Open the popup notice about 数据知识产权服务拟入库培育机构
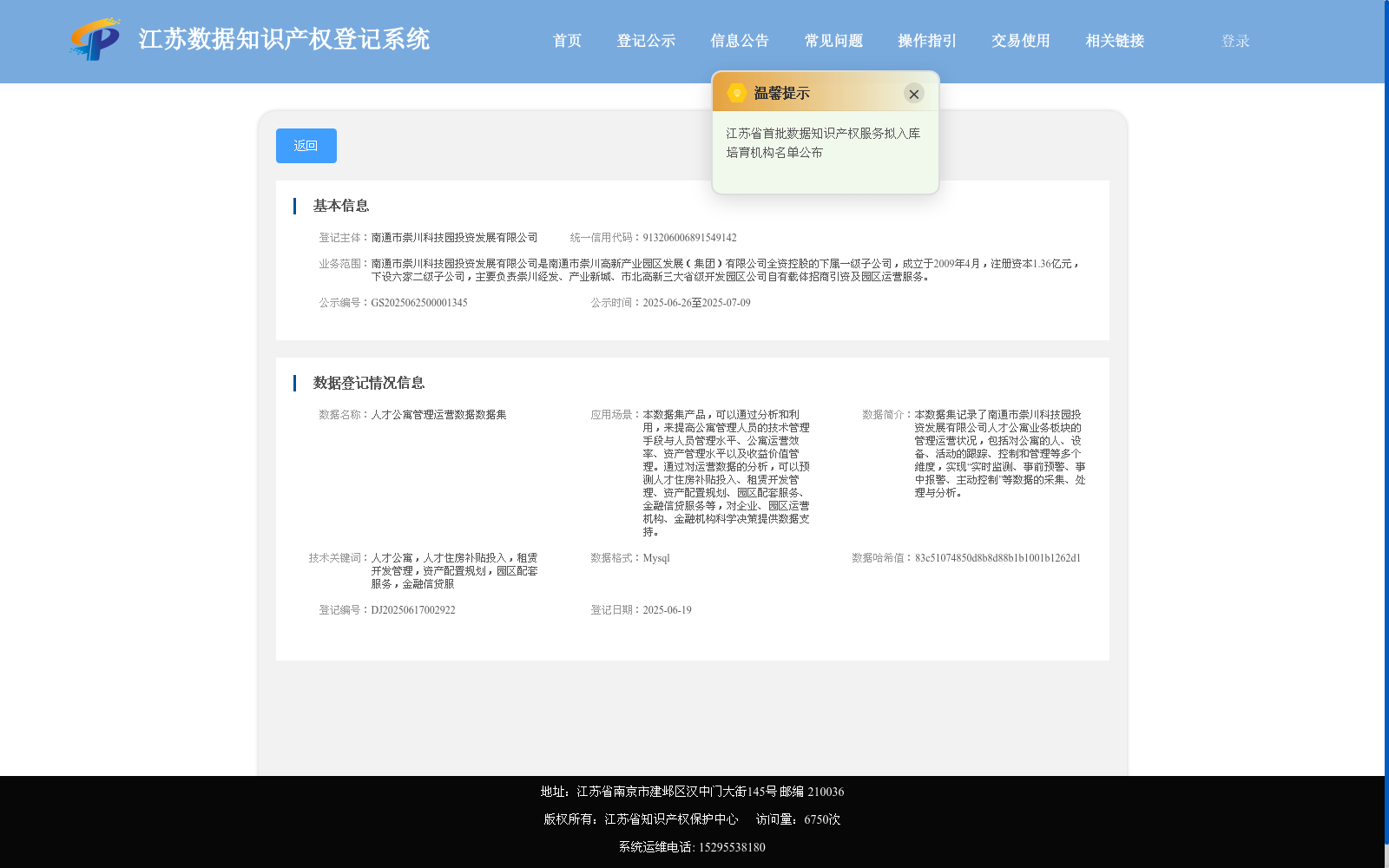The image size is (1389, 868). [823, 142]
